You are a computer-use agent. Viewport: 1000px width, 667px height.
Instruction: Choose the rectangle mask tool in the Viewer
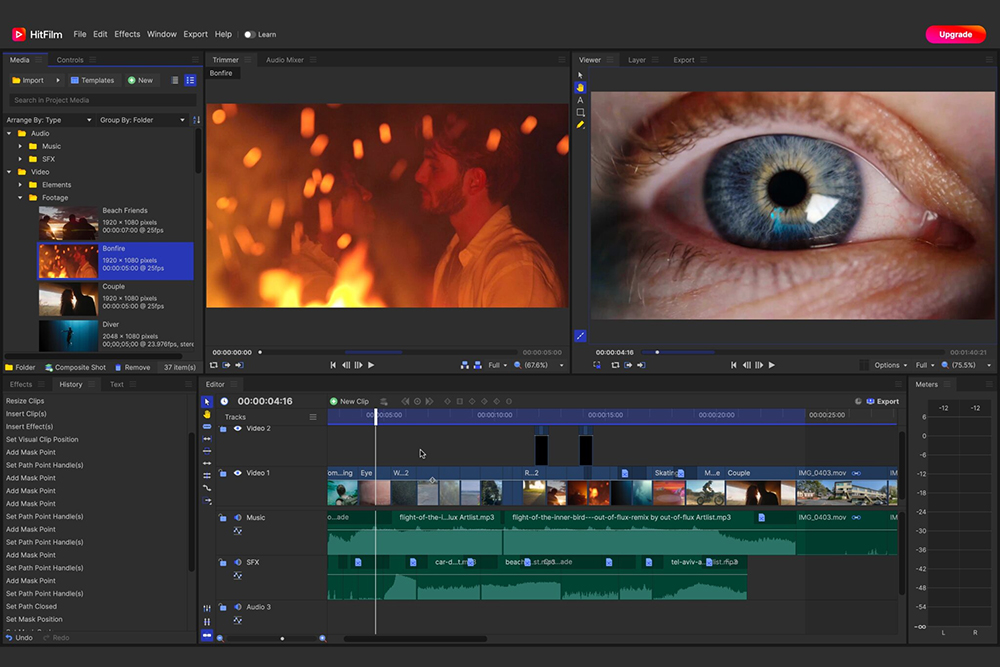(x=580, y=112)
